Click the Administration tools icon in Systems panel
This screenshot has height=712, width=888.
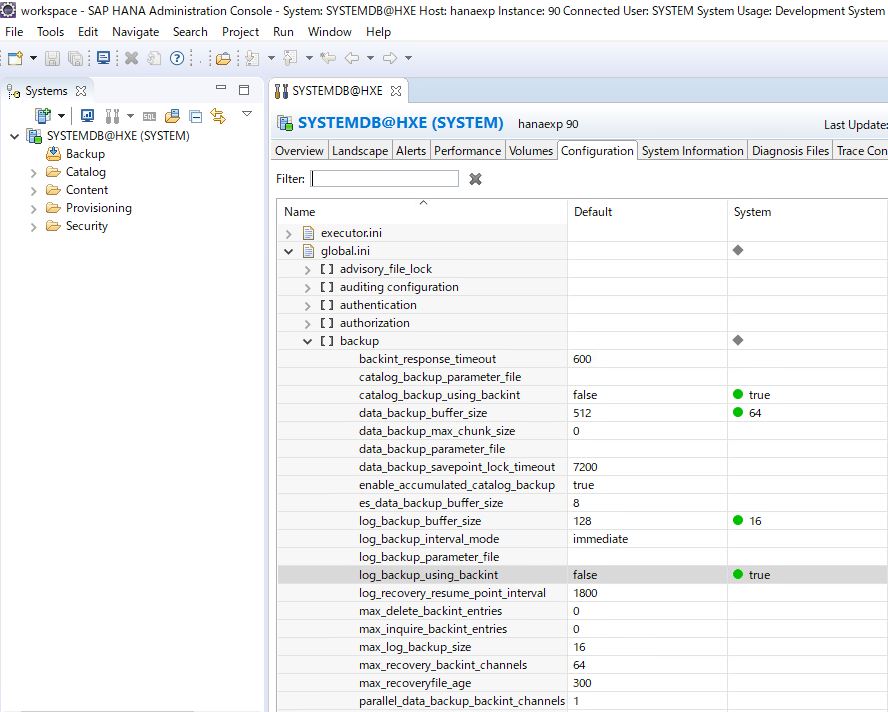tap(112, 116)
